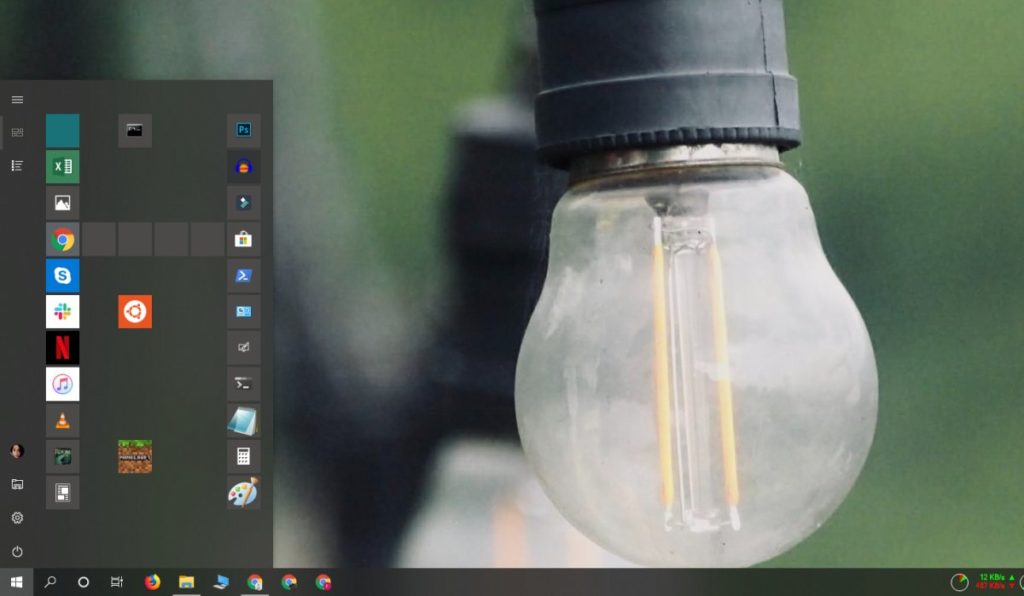Launch the Ubuntu tile
The width and height of the screenshot is (1024, 596).
point(134,311)
